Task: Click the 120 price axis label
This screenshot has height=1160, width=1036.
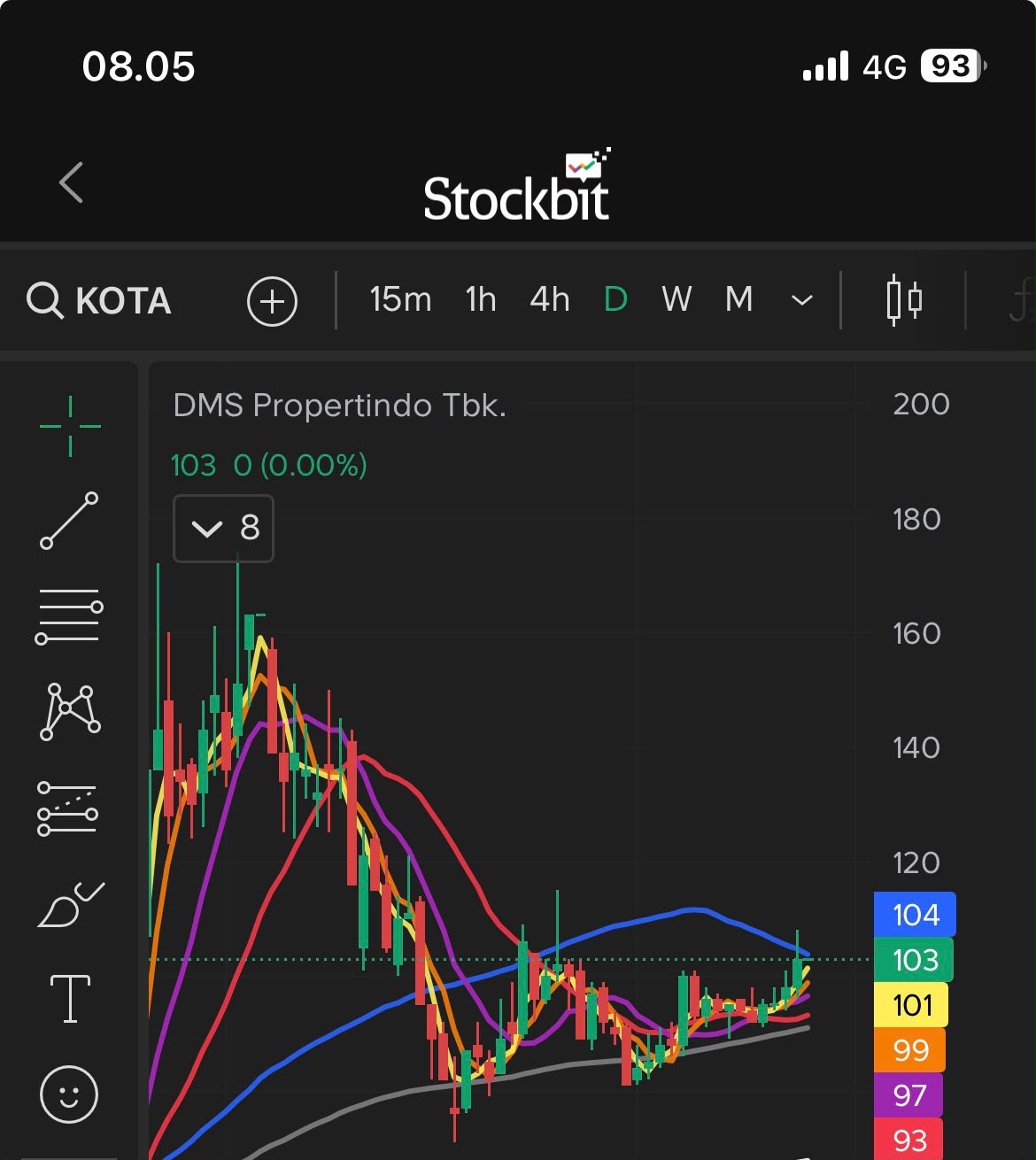Action: pyautogui.click(x=916, y=862)
